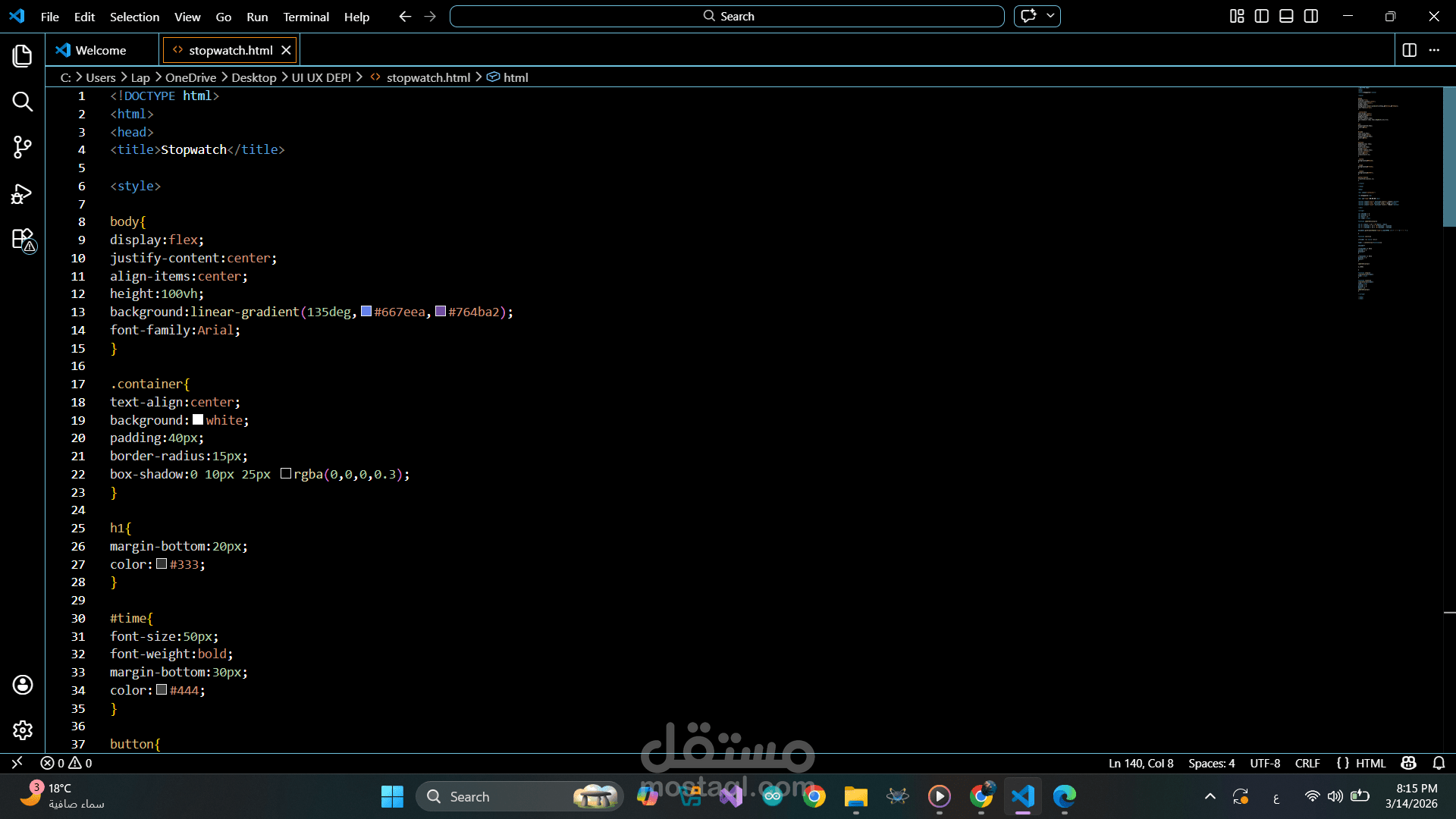
Task: Open the Run and Debug view
Action: coord(22,194)
